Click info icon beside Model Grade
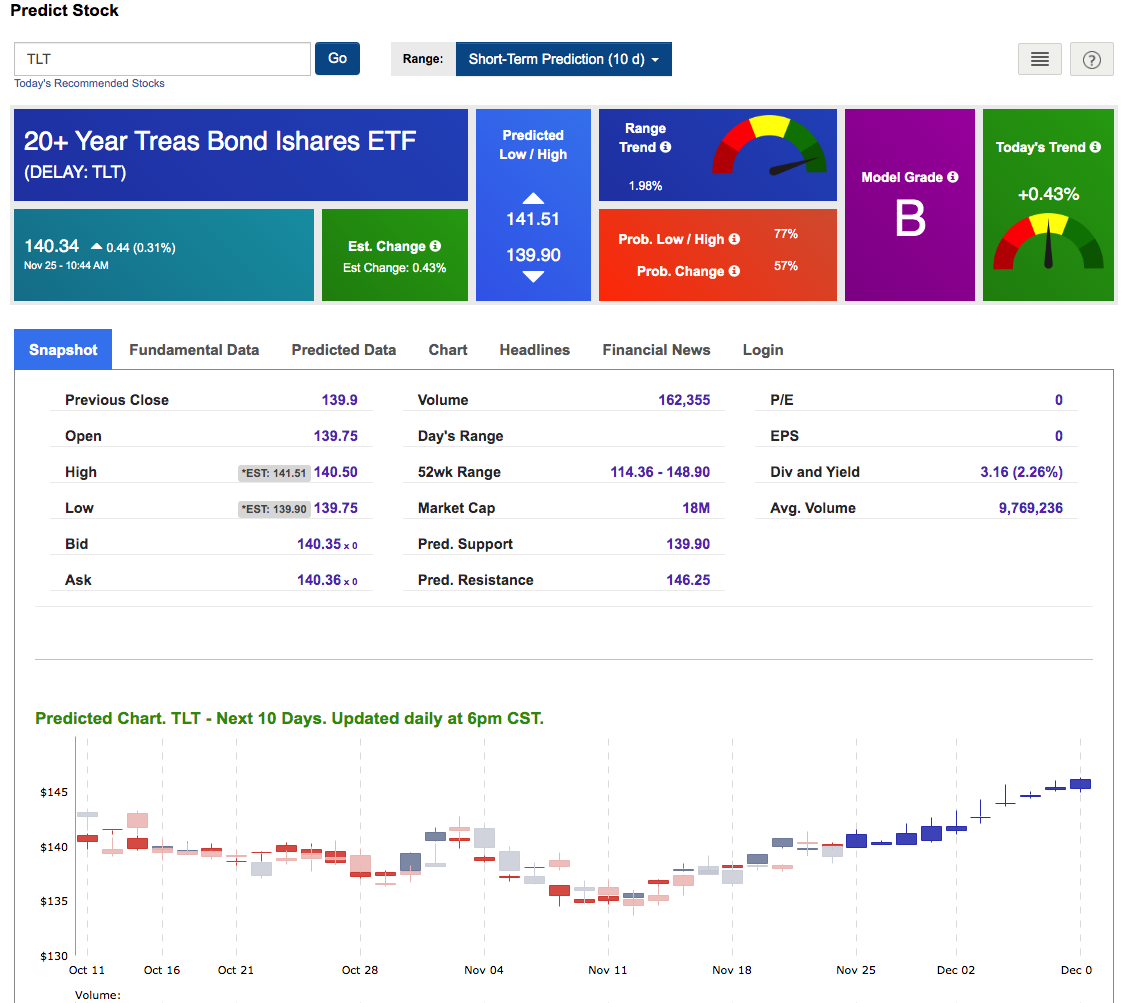The image size is (1127, 1003). (x=952, y=177)
